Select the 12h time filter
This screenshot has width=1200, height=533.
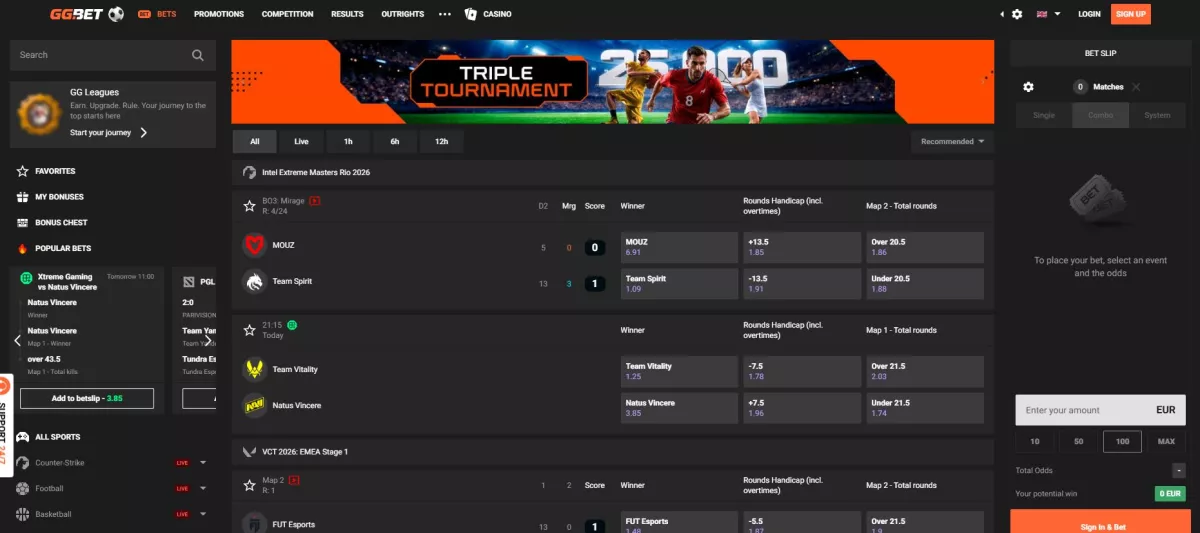pyautogui.click(x=441, y=141)
